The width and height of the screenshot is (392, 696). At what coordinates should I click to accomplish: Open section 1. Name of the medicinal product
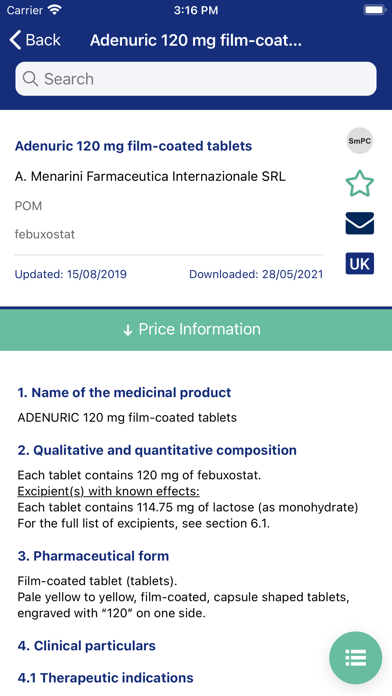[124, 392]
